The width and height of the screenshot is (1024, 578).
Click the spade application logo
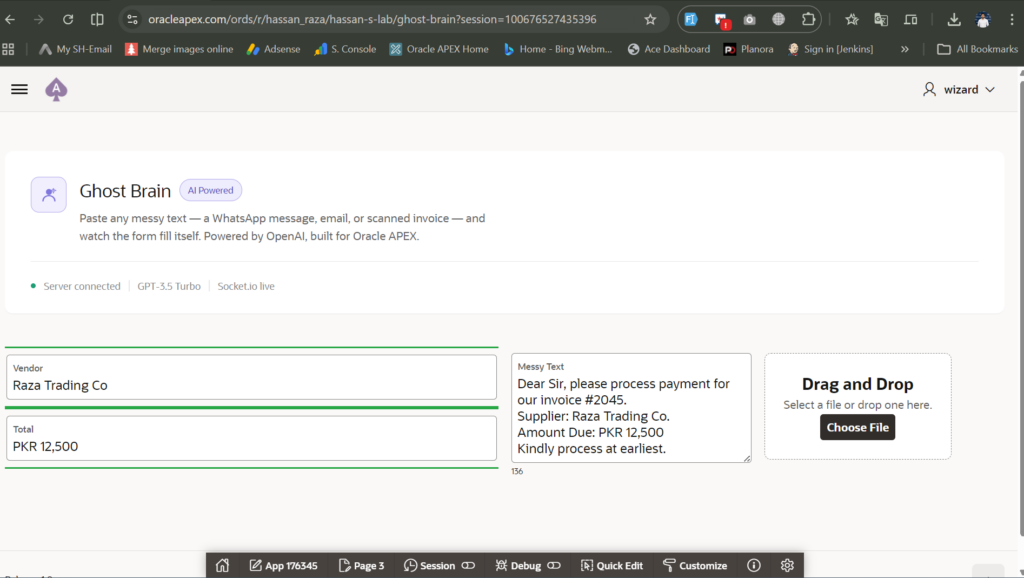coord(56,89)
